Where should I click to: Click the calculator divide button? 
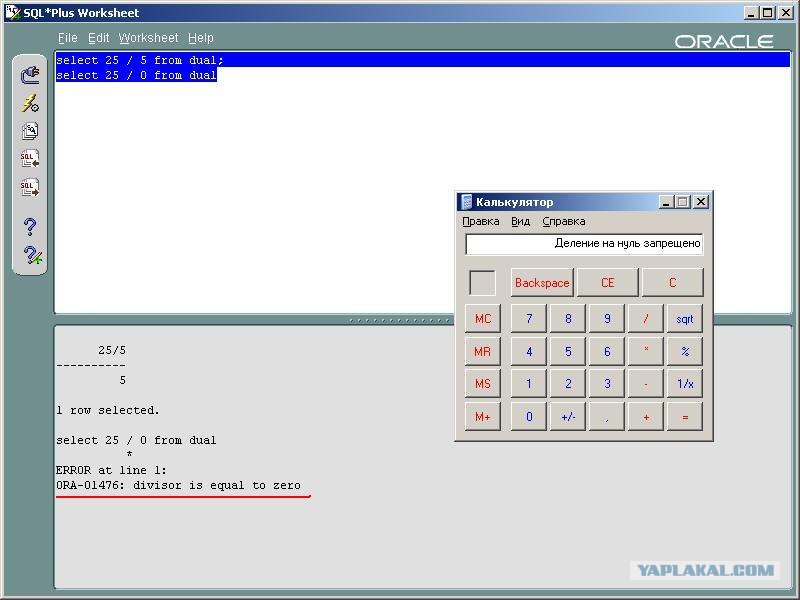[x=646, y=319]
